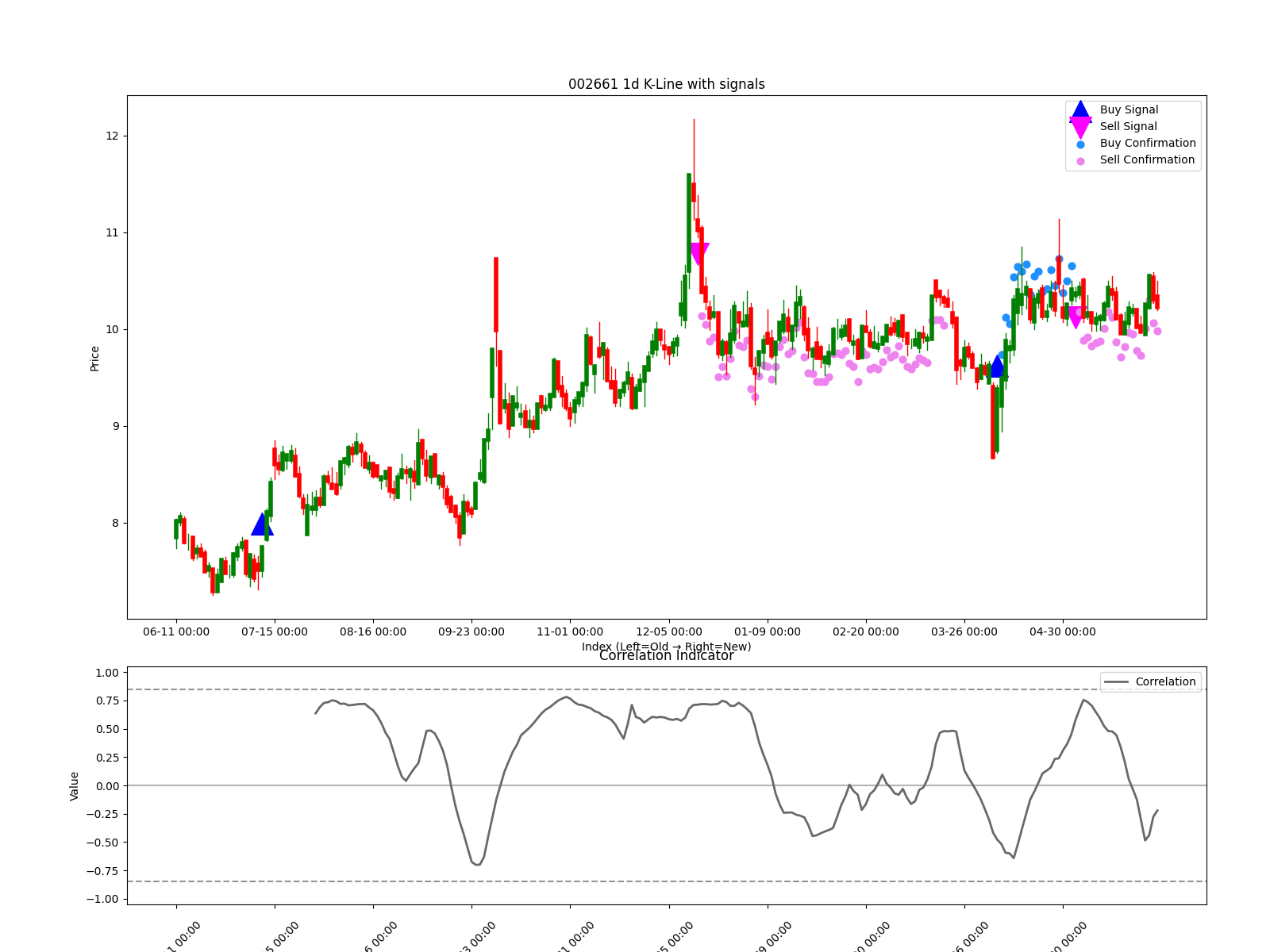The image size is (1270, 952).
Task: Click the '12-05 00:00' x-axis tick label
Action: 669,632
